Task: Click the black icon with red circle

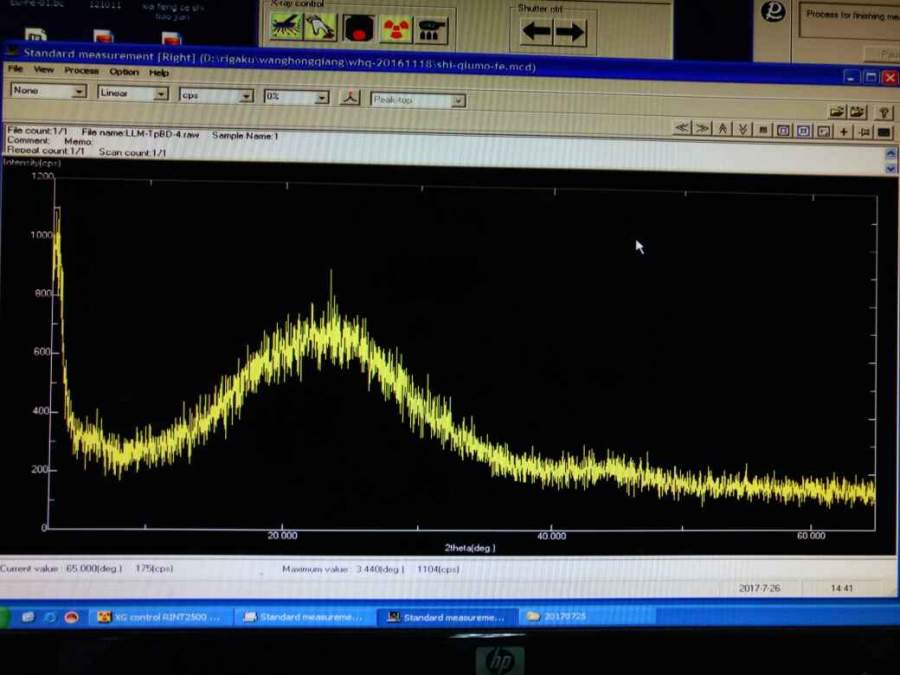Action: point(359,29)
